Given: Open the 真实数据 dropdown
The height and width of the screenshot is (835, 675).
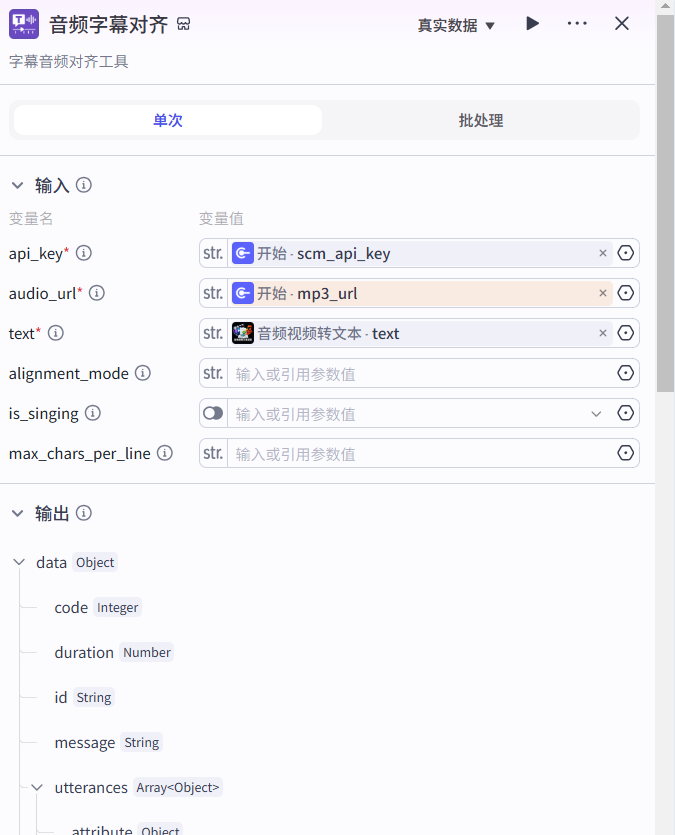Looking at the screenshot, I should tap(457, 26).
